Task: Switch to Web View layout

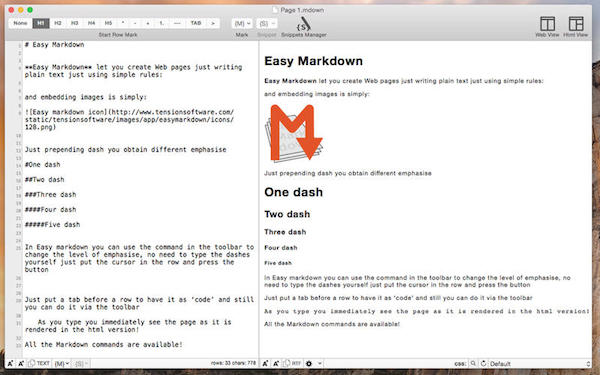Action: (547, 26)
